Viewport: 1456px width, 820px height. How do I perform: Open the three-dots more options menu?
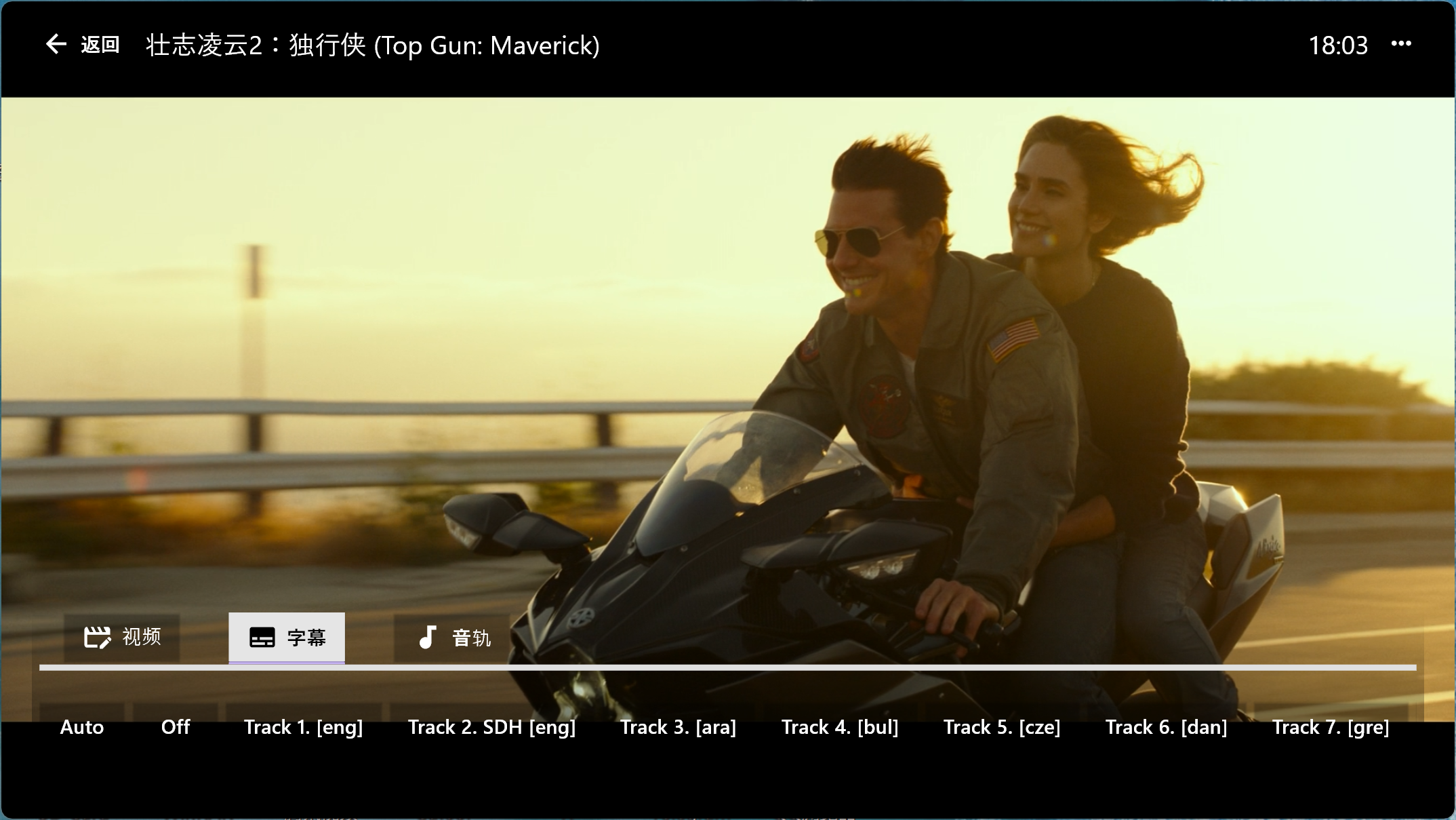(x=1400, y=44)
